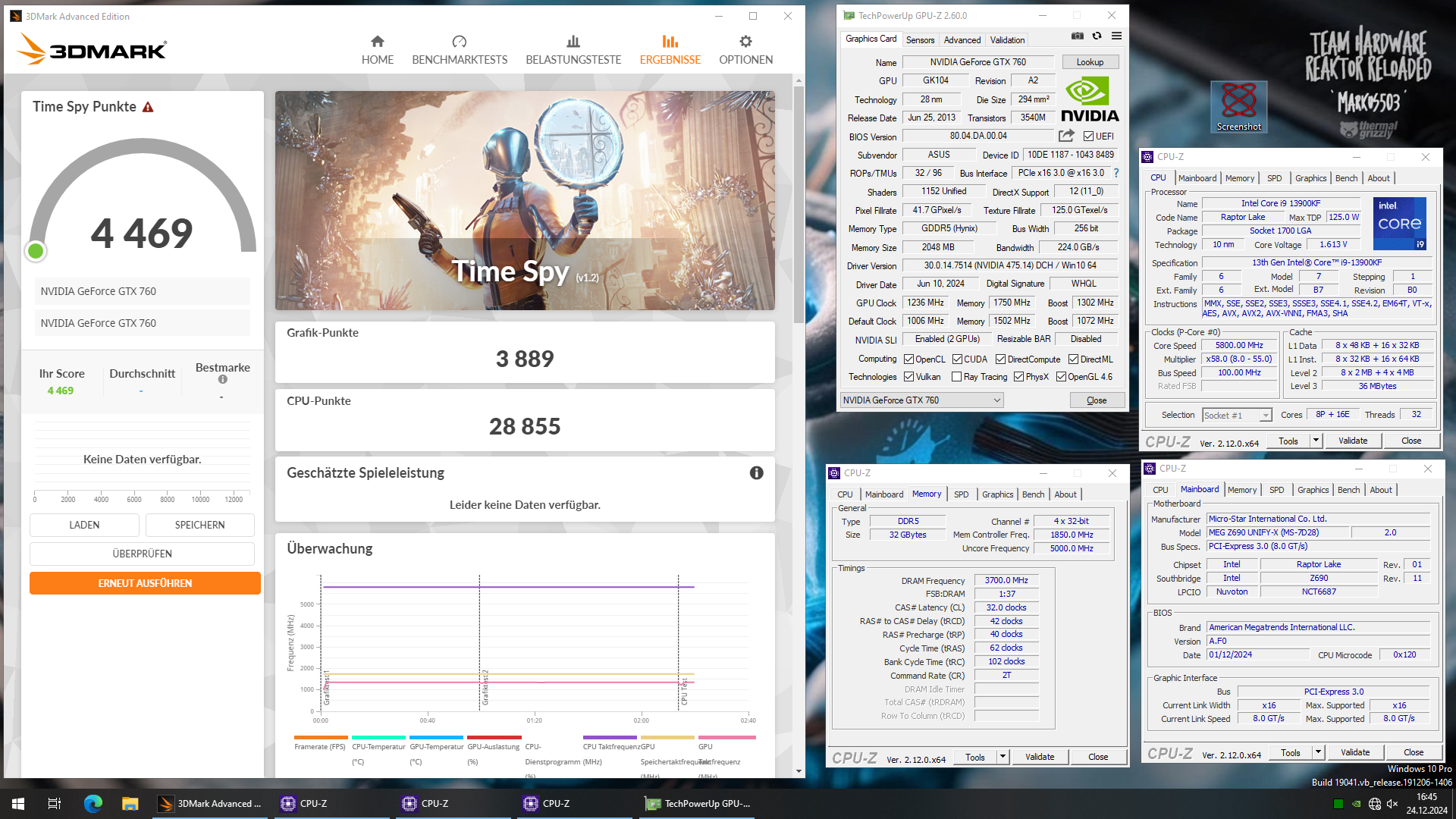Open the GPU-Z hamburger menu

pos(1116,36)
